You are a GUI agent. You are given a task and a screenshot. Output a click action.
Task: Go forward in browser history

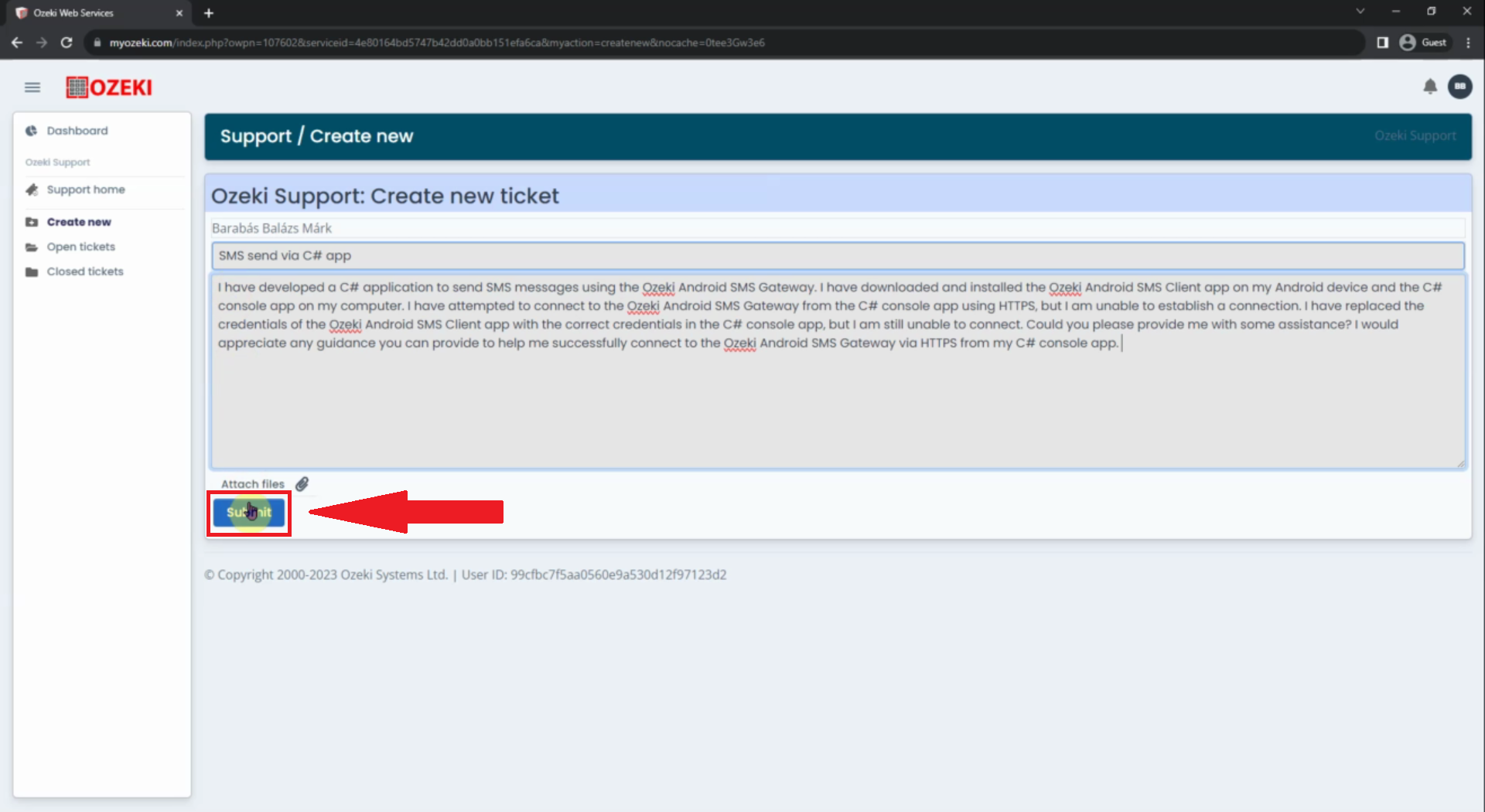click(42, 43)
